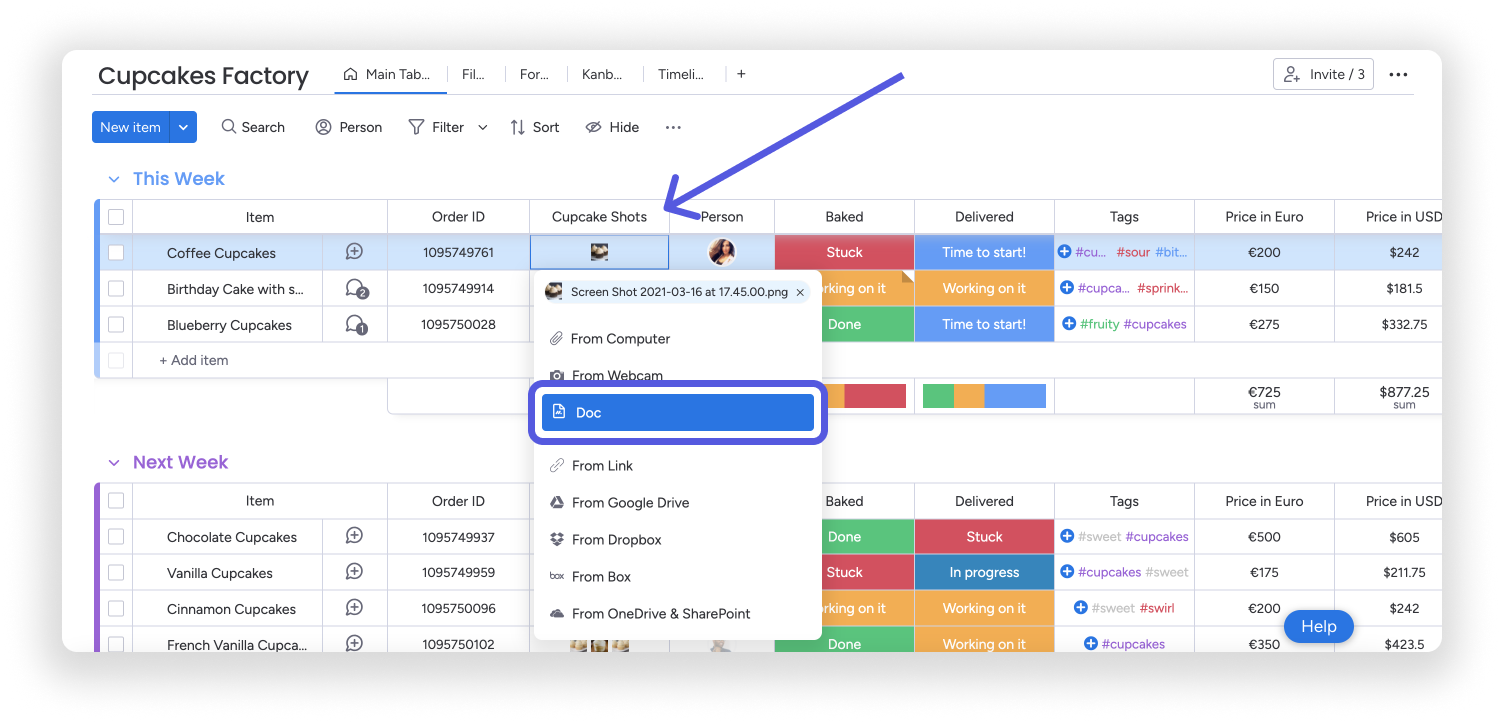Click the red Stuck status for Coffee Cupcakes
Image resolution: width=1500 pixels, height=722 pixels.
(844, 252)
